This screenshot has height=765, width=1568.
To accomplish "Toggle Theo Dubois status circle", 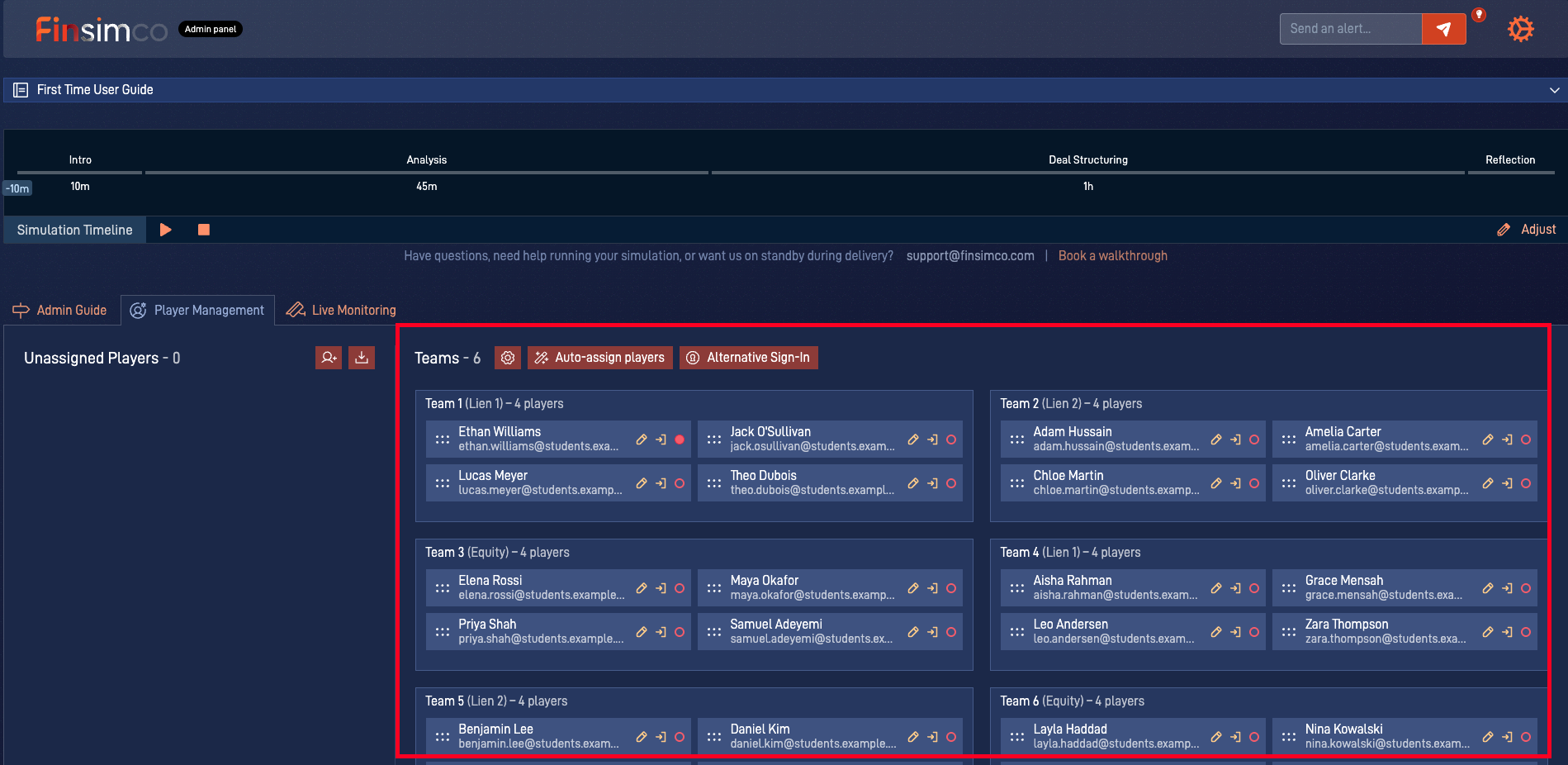I will (x=951, y=483).
